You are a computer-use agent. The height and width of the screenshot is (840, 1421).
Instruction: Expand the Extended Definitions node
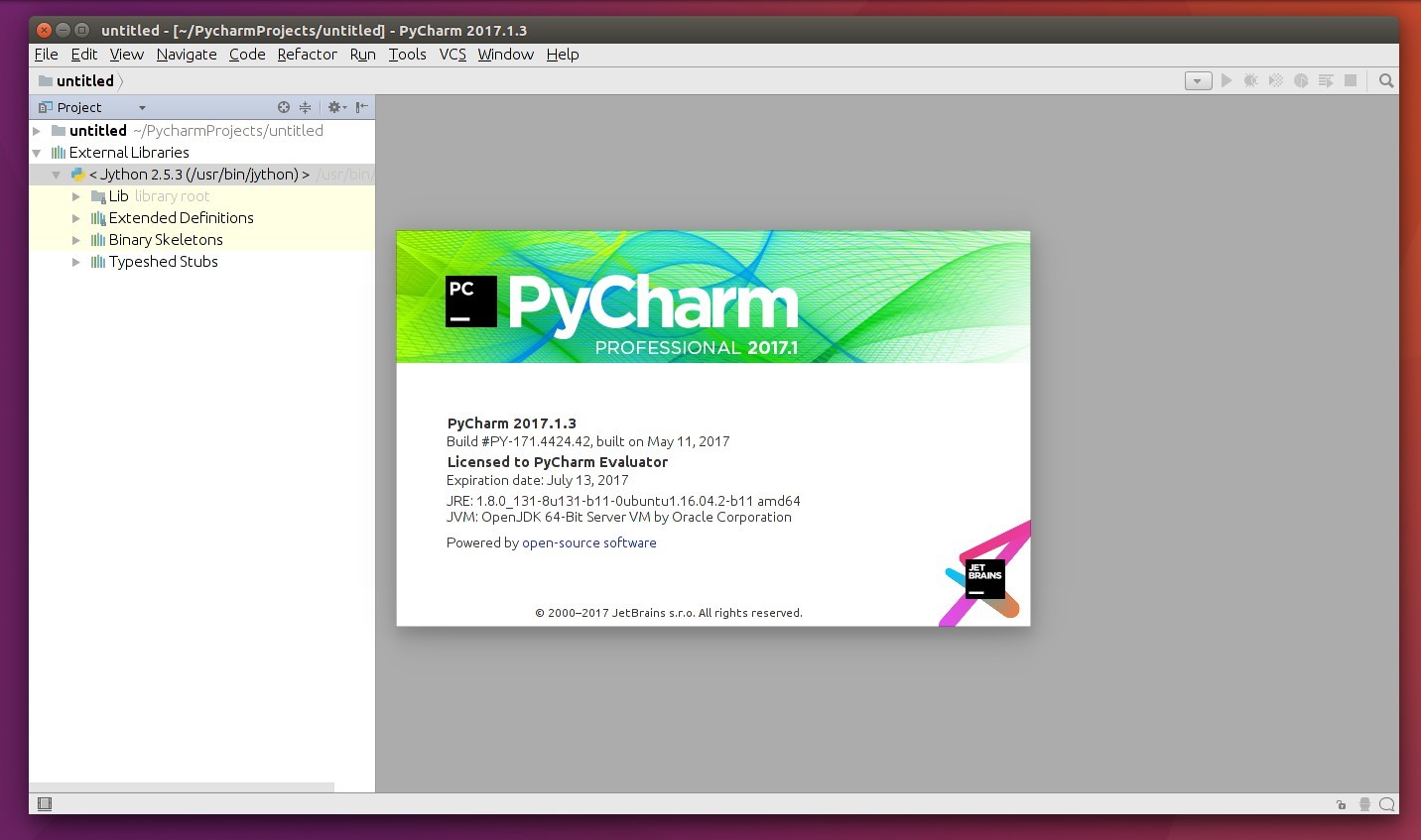point(76,218)
